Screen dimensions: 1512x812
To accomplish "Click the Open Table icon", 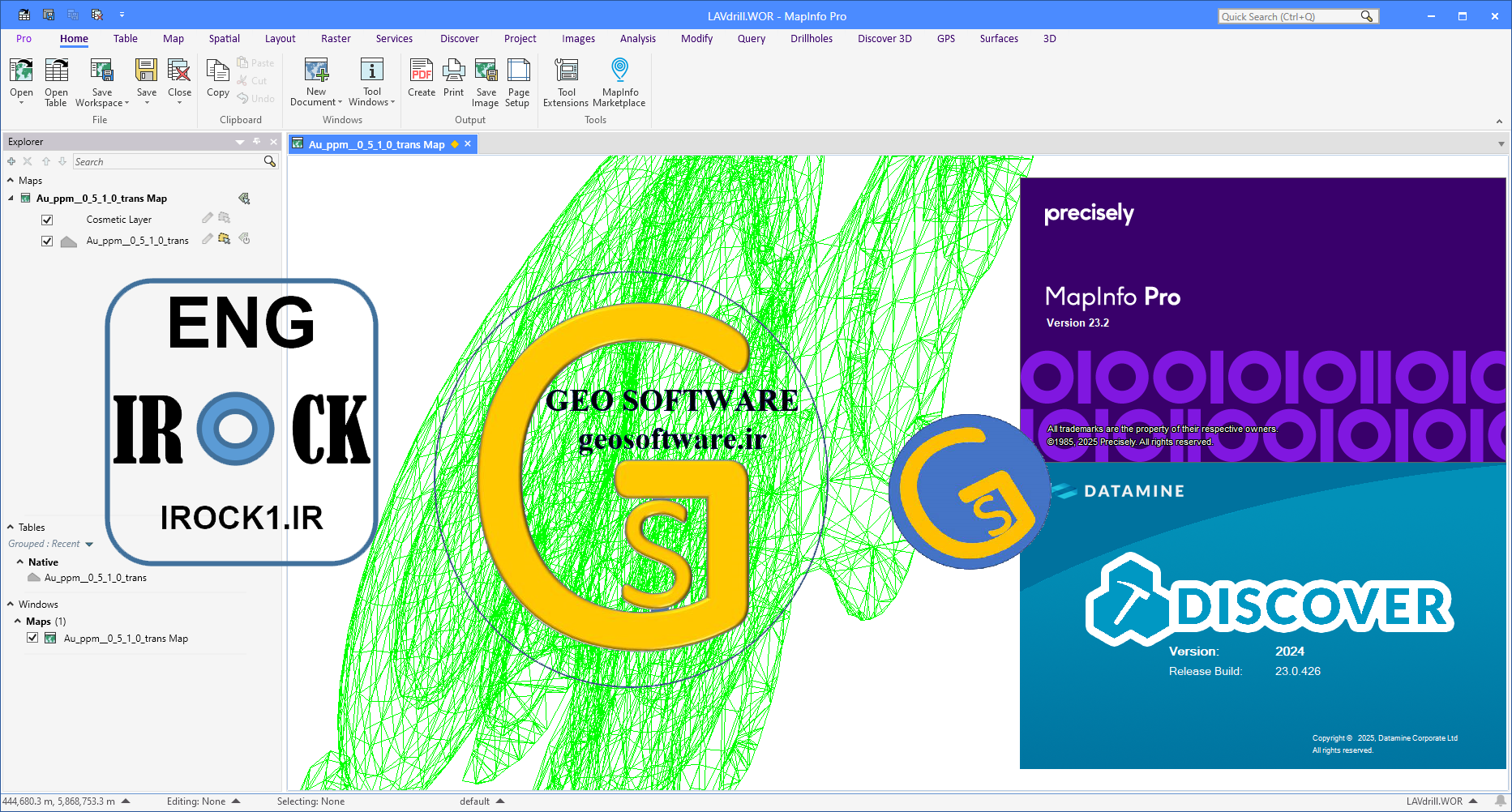I will coord(56,71).
